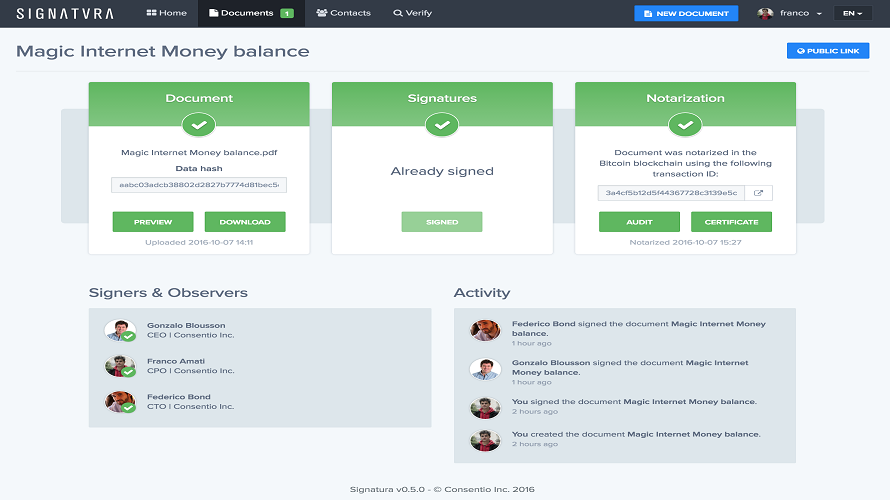This screenshot has height=500, width=890.
Task: Select the Data hash input field
Action: coord(199,185)
